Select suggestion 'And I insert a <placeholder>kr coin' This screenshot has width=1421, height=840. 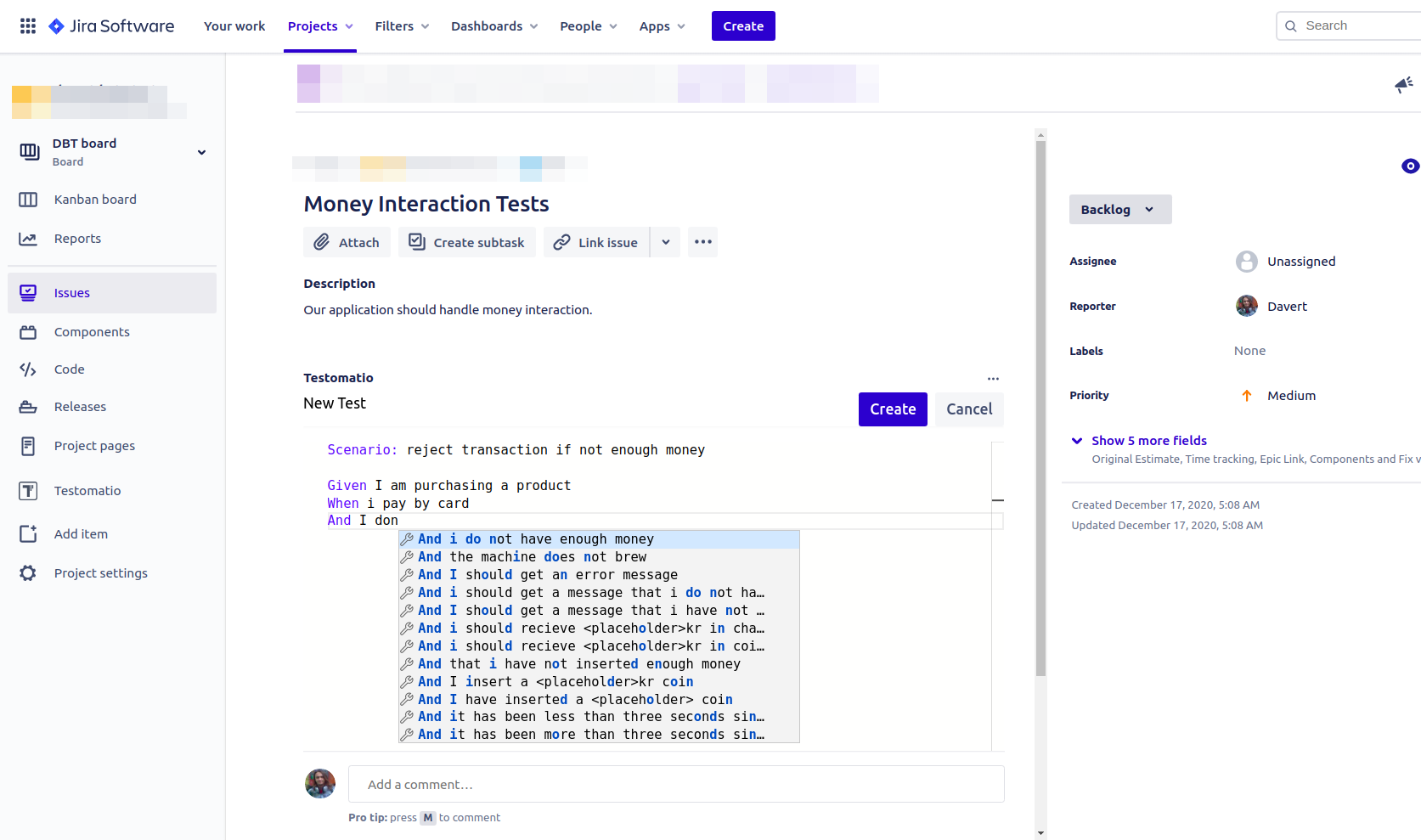click(x=599, y=682)
